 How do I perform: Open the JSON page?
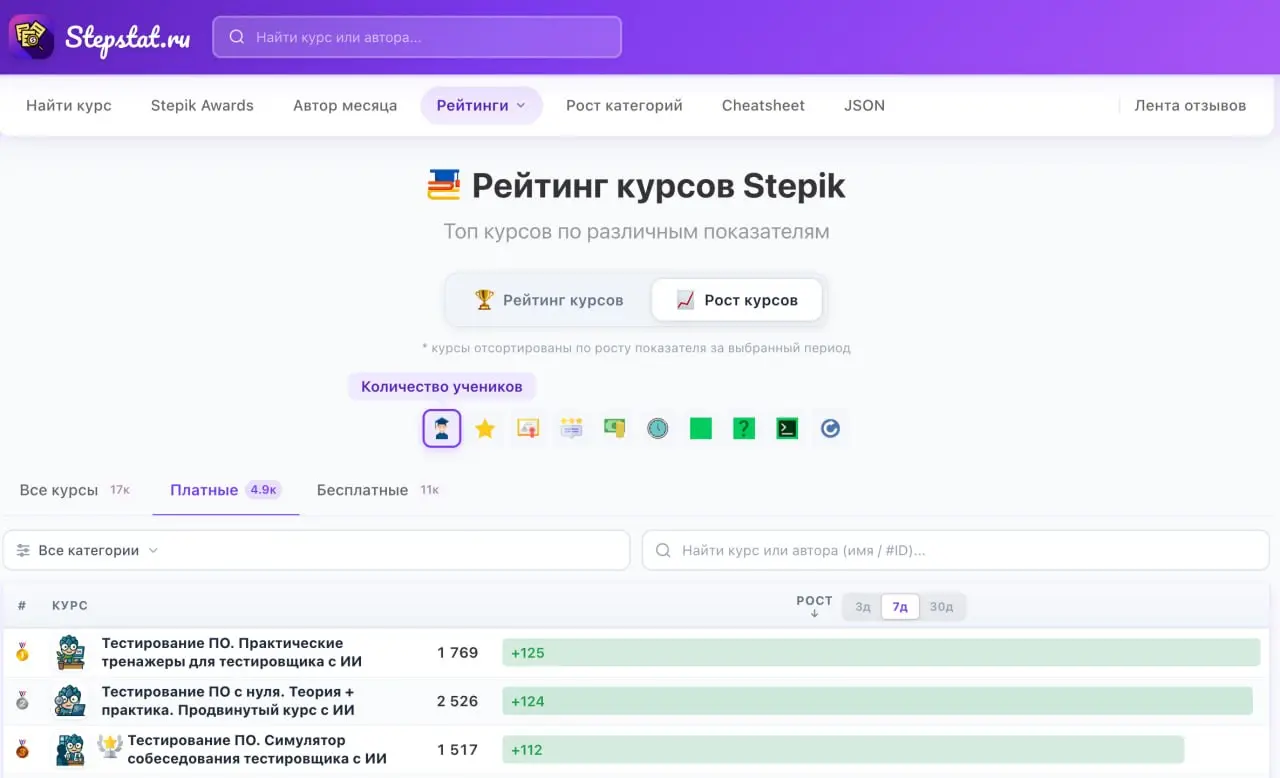click(864, 105)
